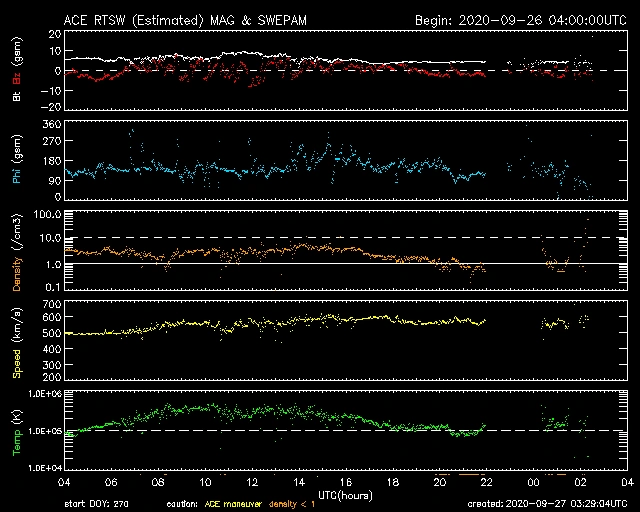Image resolution: width=640 pixels, height=512 pixels.
Task: Click the 'UTC(hours)' x-axis title
Action: click(x=345, y=496)
